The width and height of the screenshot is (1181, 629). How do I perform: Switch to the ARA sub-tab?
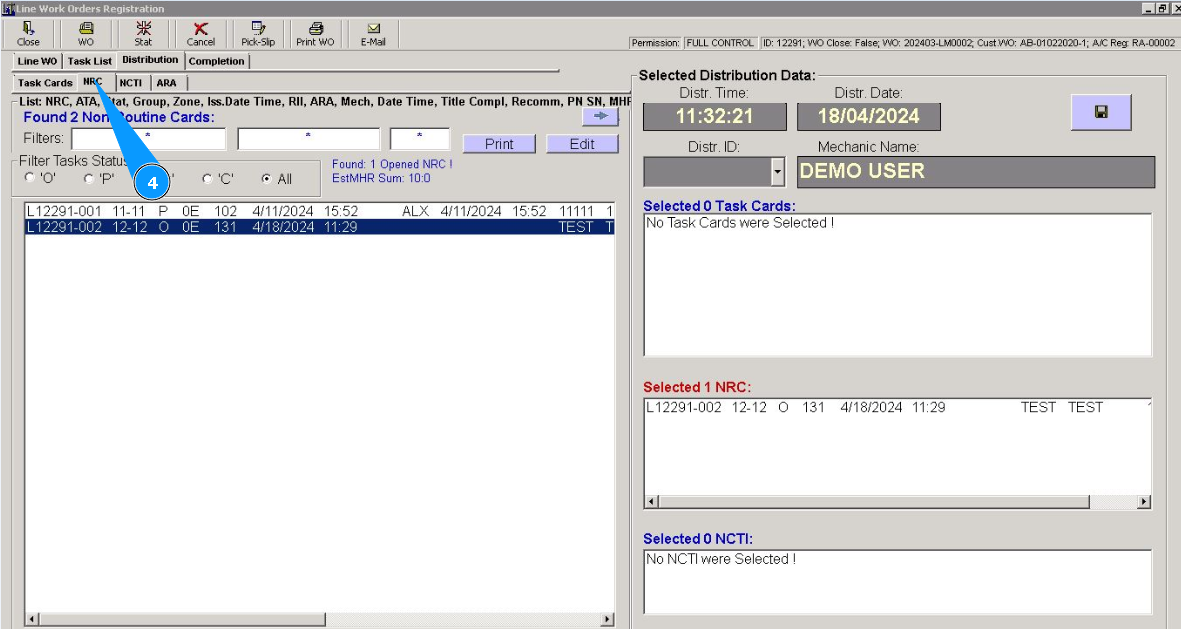pyautogui.click(x=166, y=83)
